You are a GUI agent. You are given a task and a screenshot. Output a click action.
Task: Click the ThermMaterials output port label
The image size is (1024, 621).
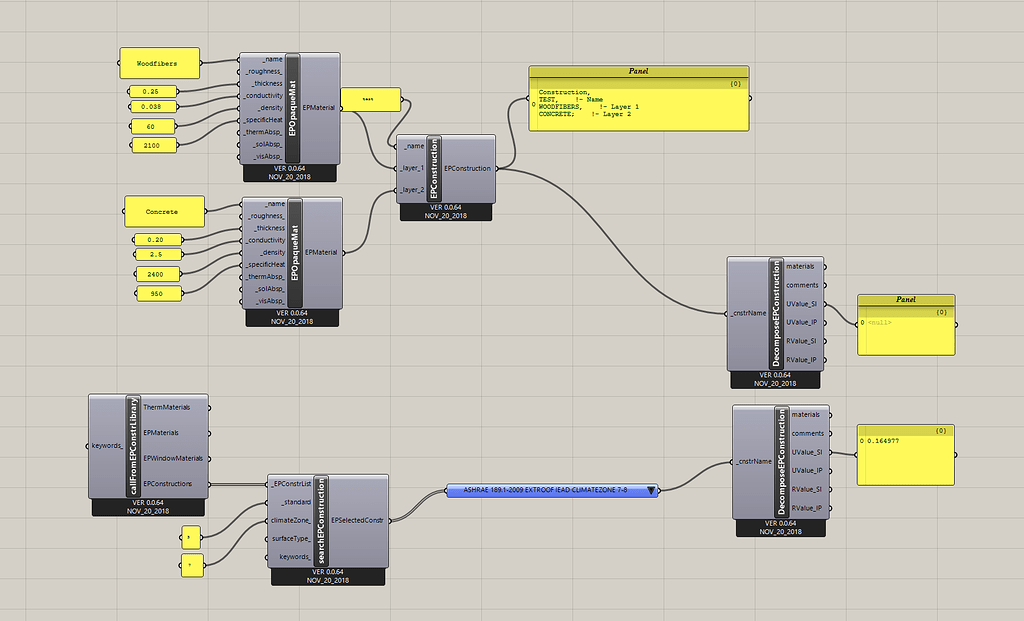pyautogui.click(x=167, y=407)
